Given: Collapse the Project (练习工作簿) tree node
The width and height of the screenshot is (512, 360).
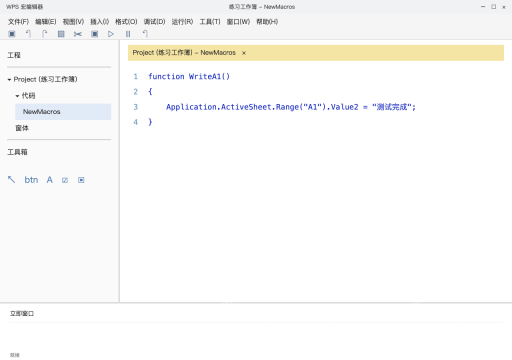Looking at the screenshot, I should coord(9,80).
